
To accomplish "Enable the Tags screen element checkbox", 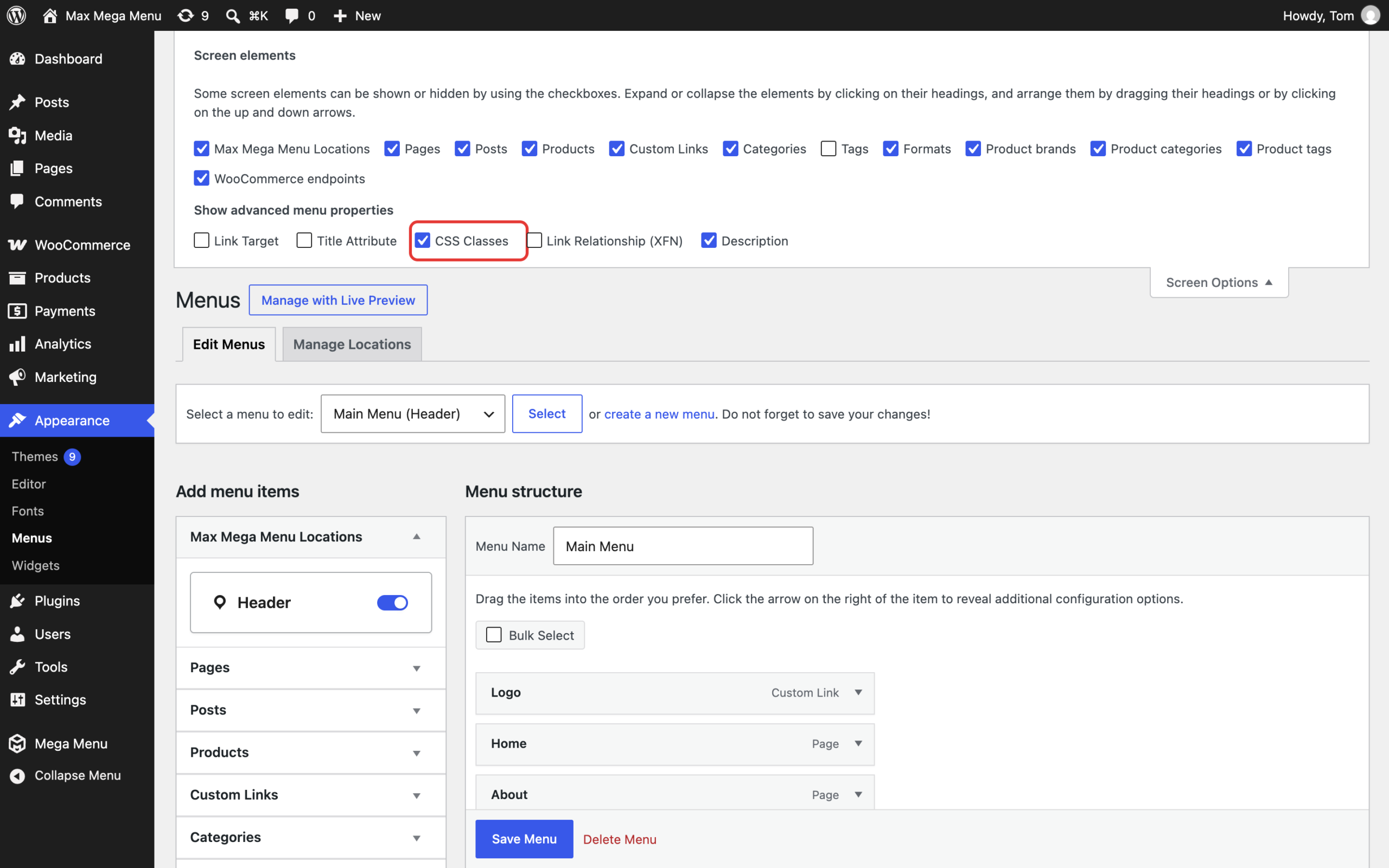I will pos(828,149).
